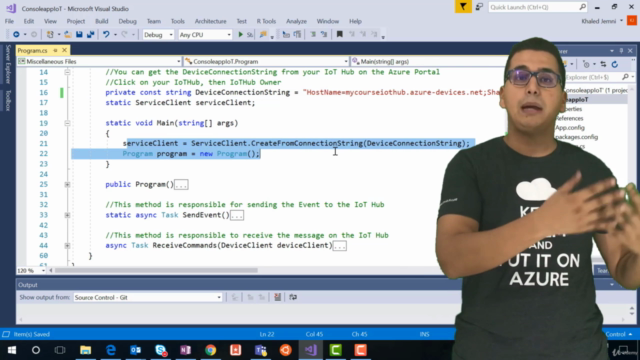The height and width of the screenshot is (360, 640).
Task: Open the Debug menu
Action: [127, 21]
